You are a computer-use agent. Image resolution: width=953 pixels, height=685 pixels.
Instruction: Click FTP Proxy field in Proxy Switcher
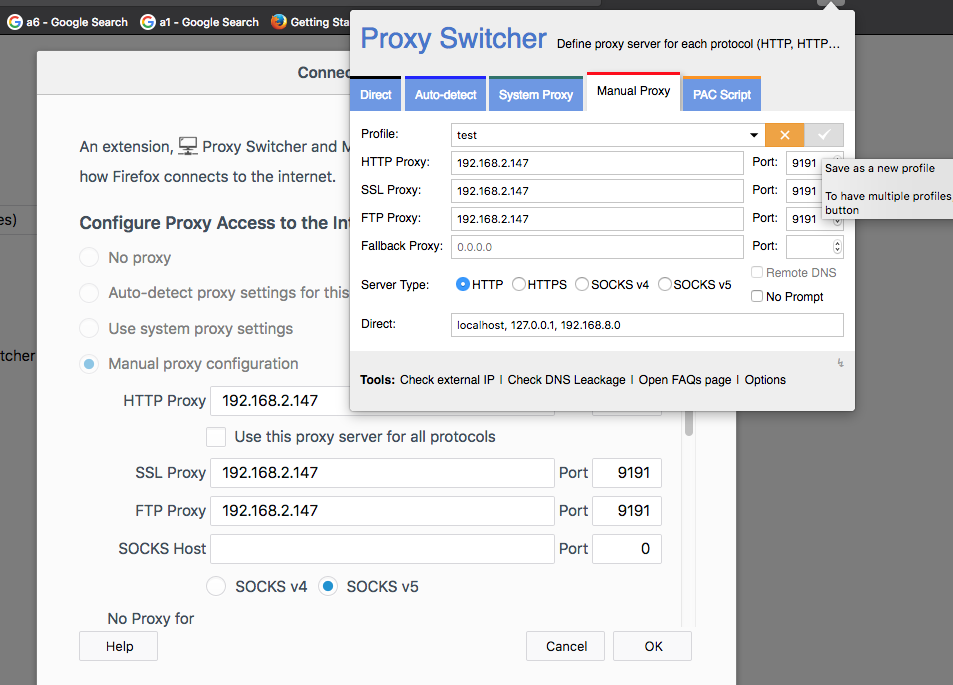click(x=597, y=219)
